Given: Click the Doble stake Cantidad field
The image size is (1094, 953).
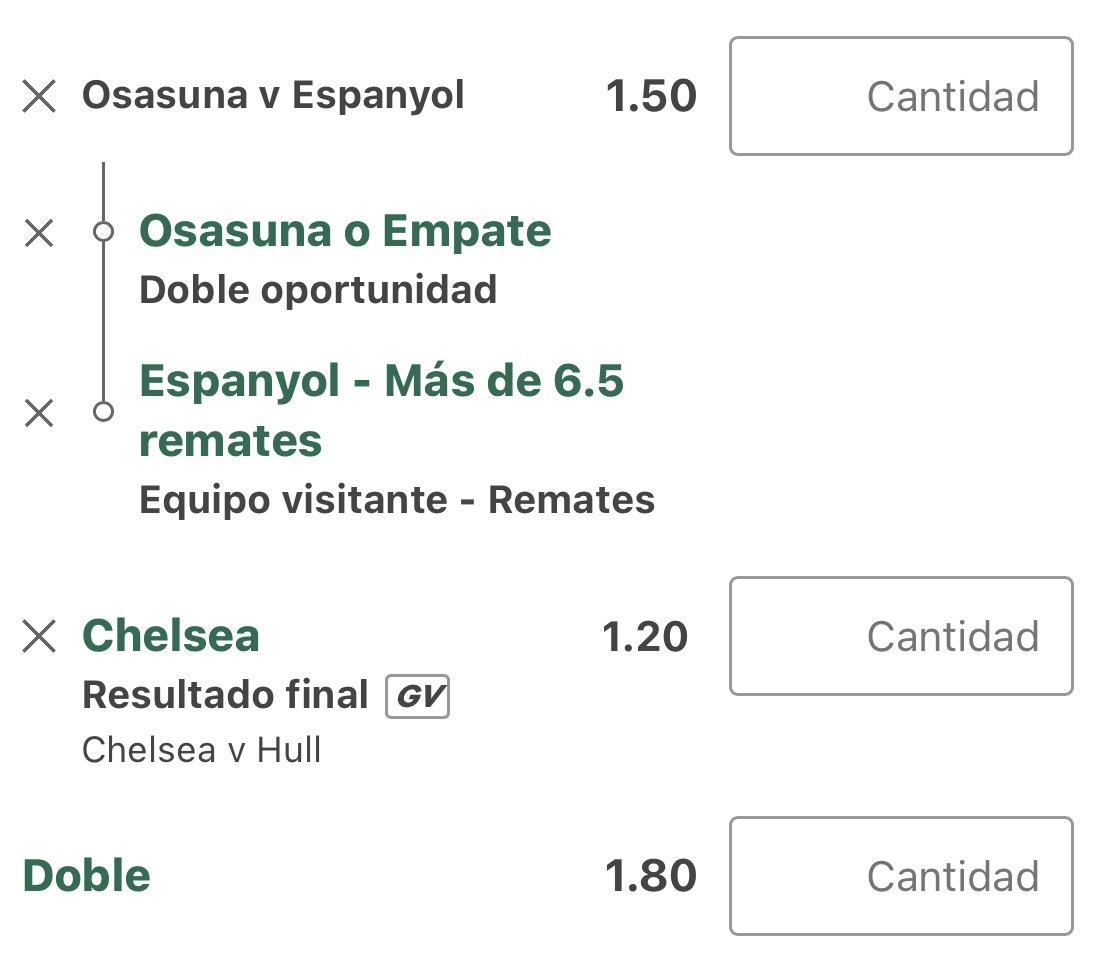Looking at the screenshot, I should [x=901, y=876].
